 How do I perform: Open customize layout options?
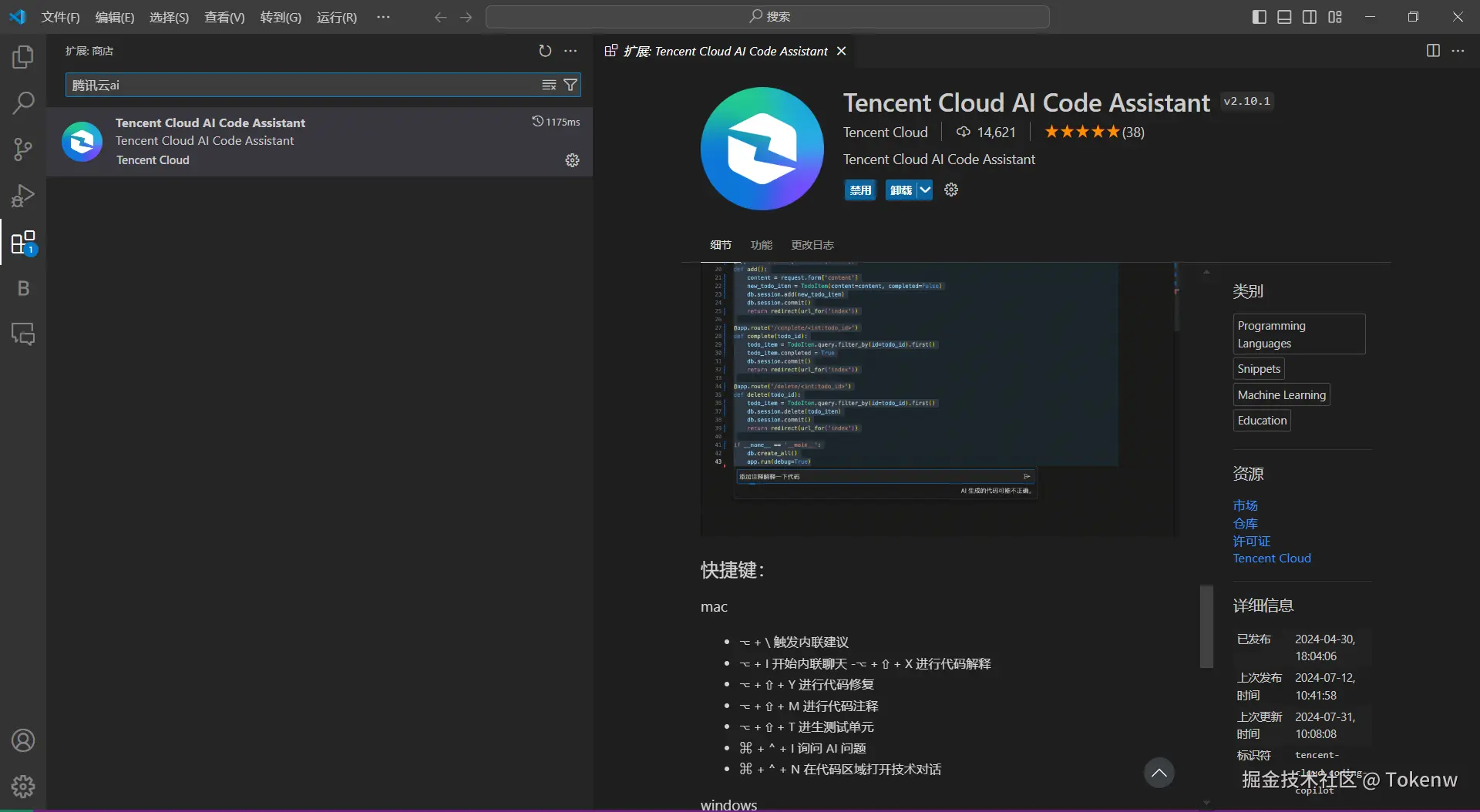tap(1335, 17)
